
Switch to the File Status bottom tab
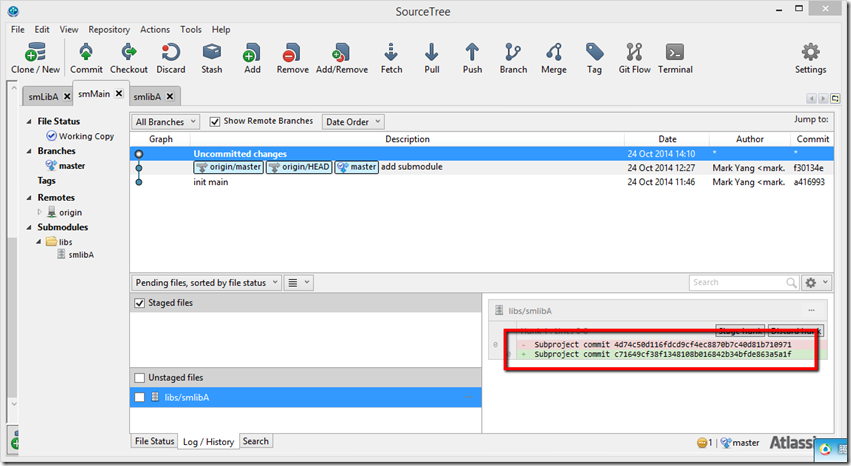click(x=154, y=441)
